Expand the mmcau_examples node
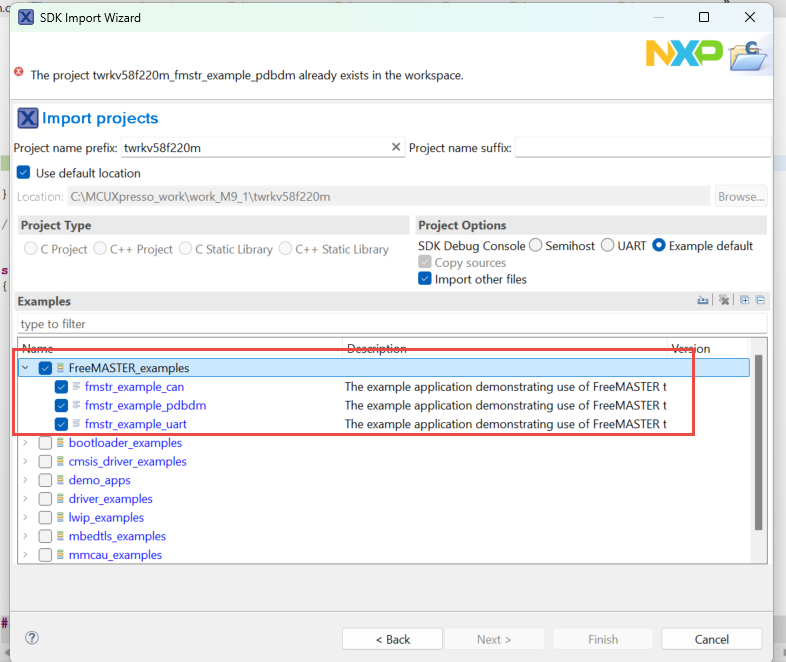This screenshot has height=662, width=786. 25,555
